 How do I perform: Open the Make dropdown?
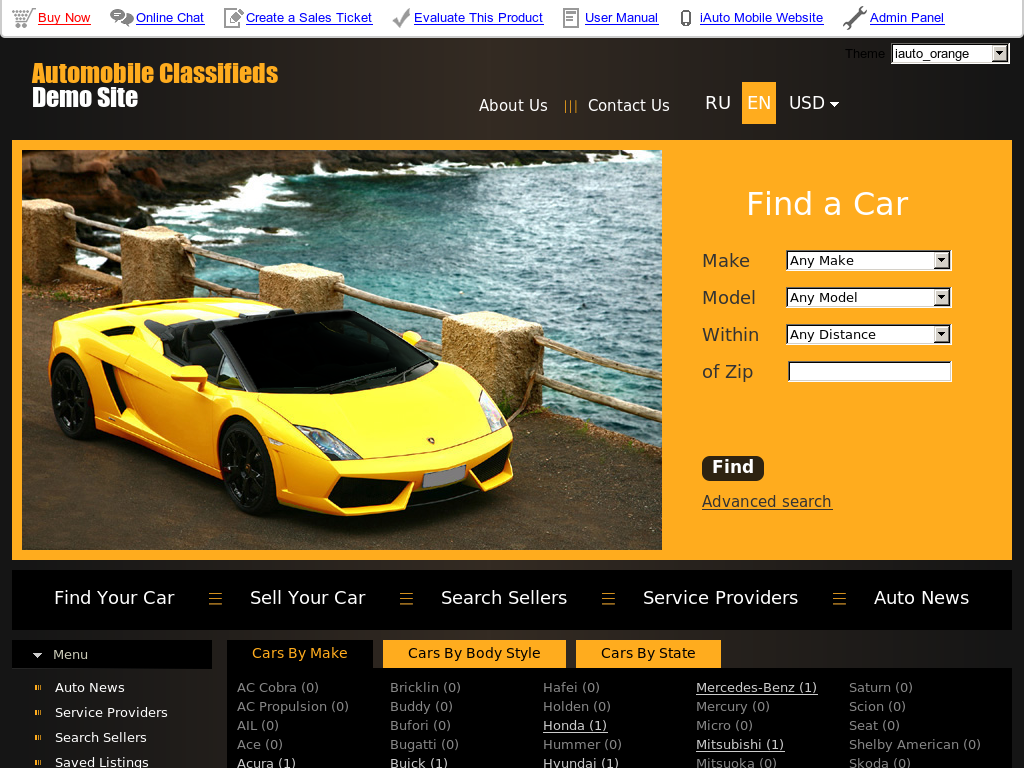pos(868,261)
